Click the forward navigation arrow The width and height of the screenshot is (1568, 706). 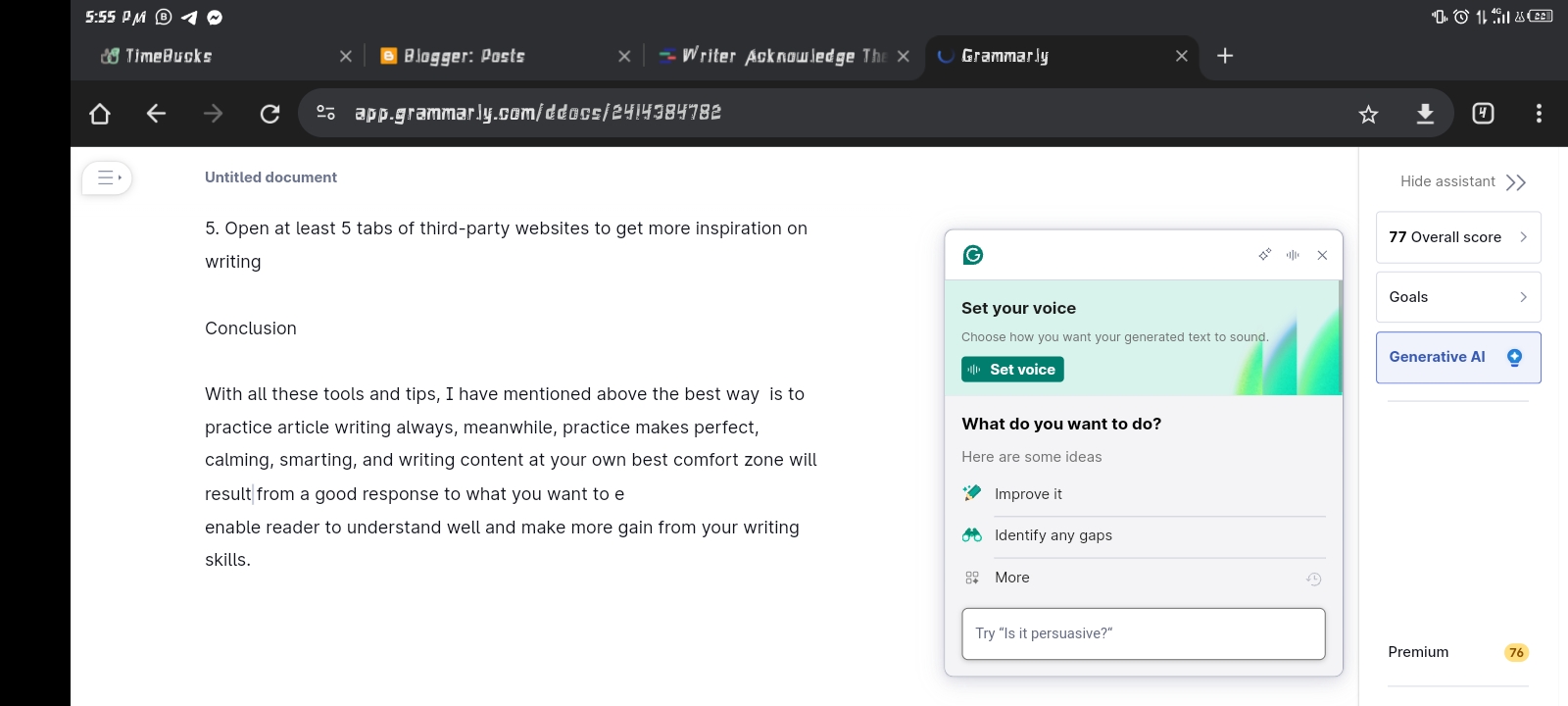[213, 114]
